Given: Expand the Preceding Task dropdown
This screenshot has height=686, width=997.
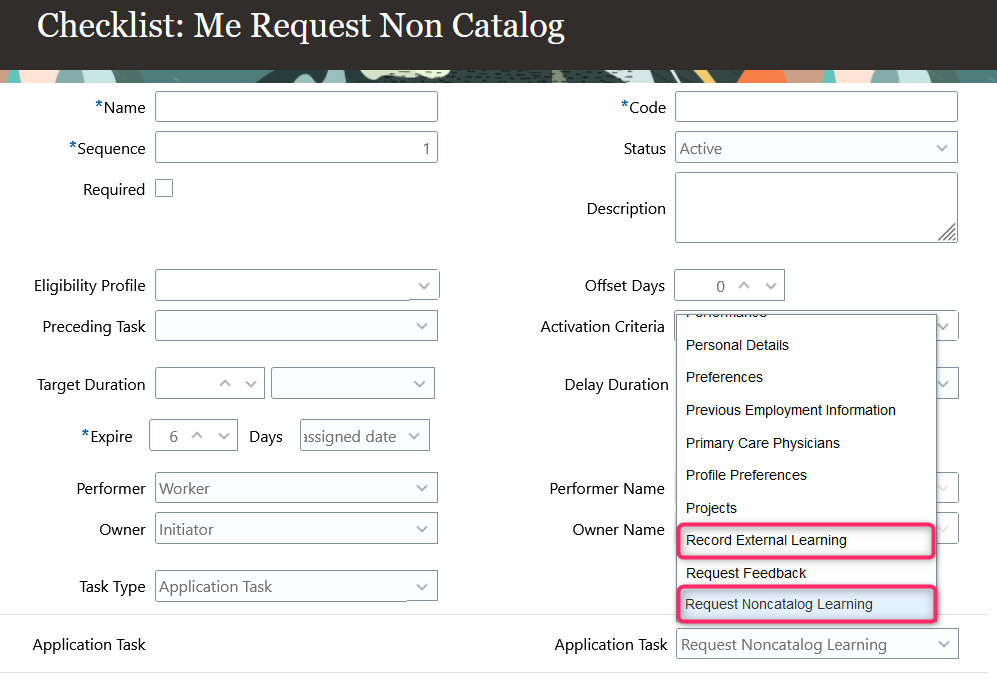Looking at the screenshot, I should point(424,325).
